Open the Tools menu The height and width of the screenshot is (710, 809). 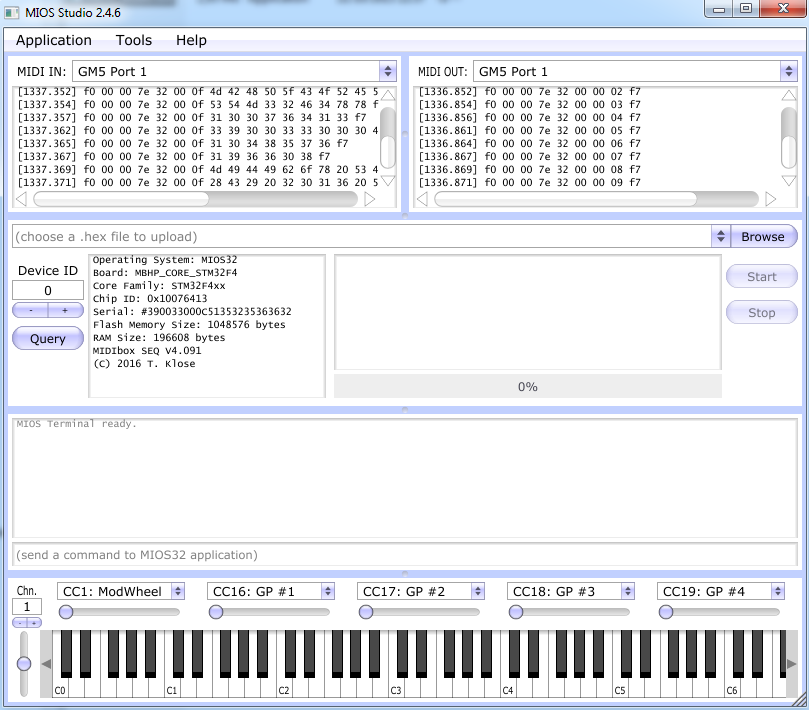pyautogui.click(x=134, y=40)
